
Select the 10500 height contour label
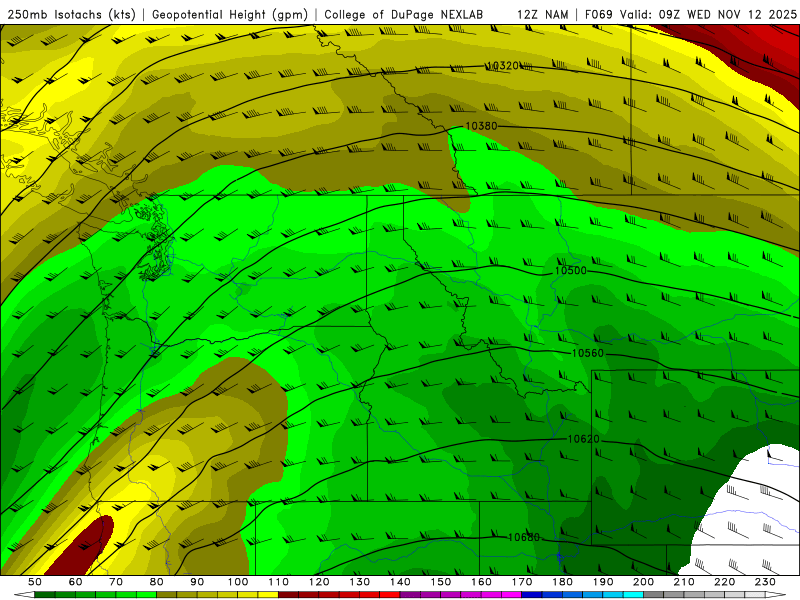click(x=570, y=270)
